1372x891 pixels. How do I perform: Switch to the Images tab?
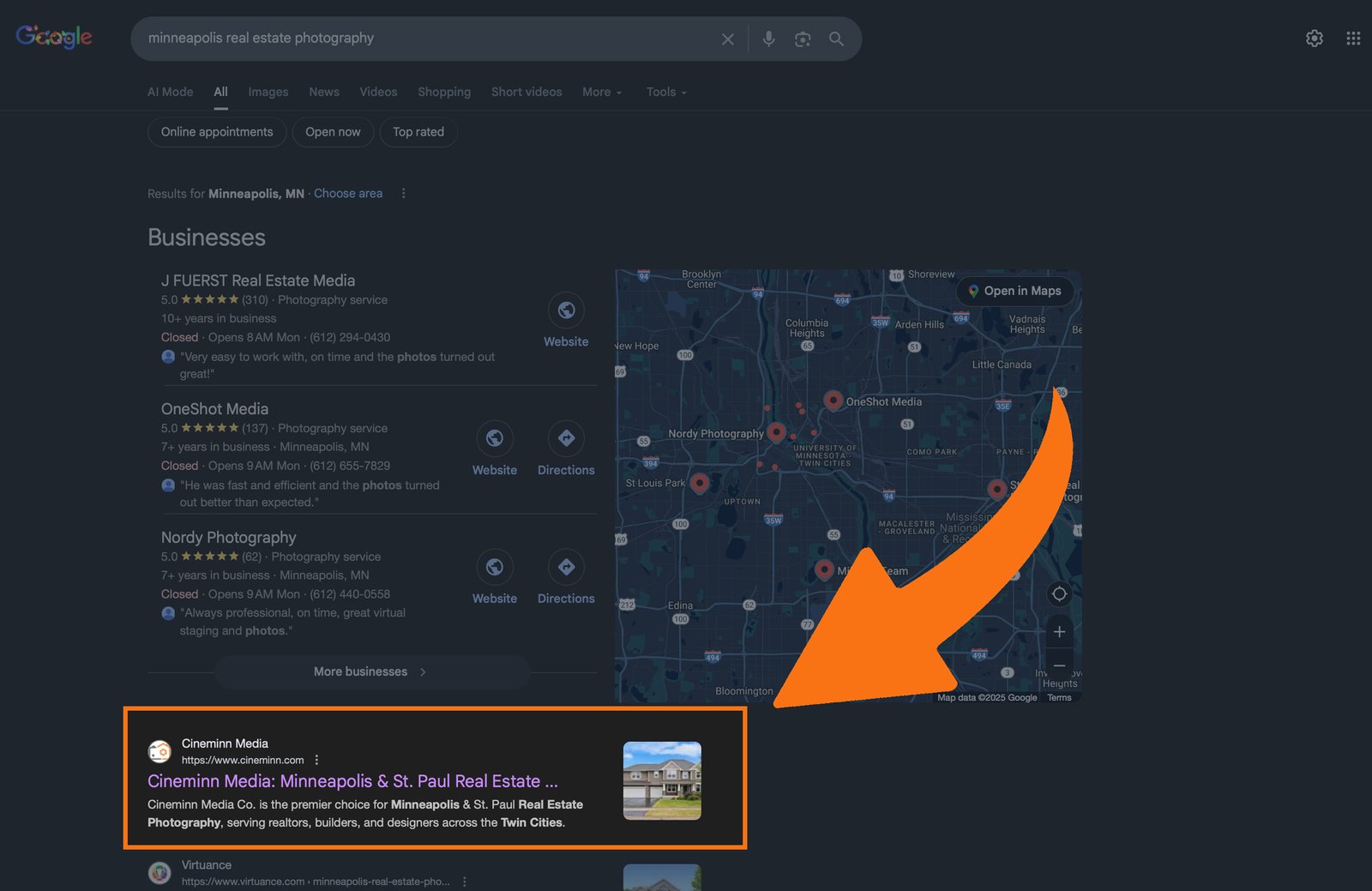click(x=268, y=93)
